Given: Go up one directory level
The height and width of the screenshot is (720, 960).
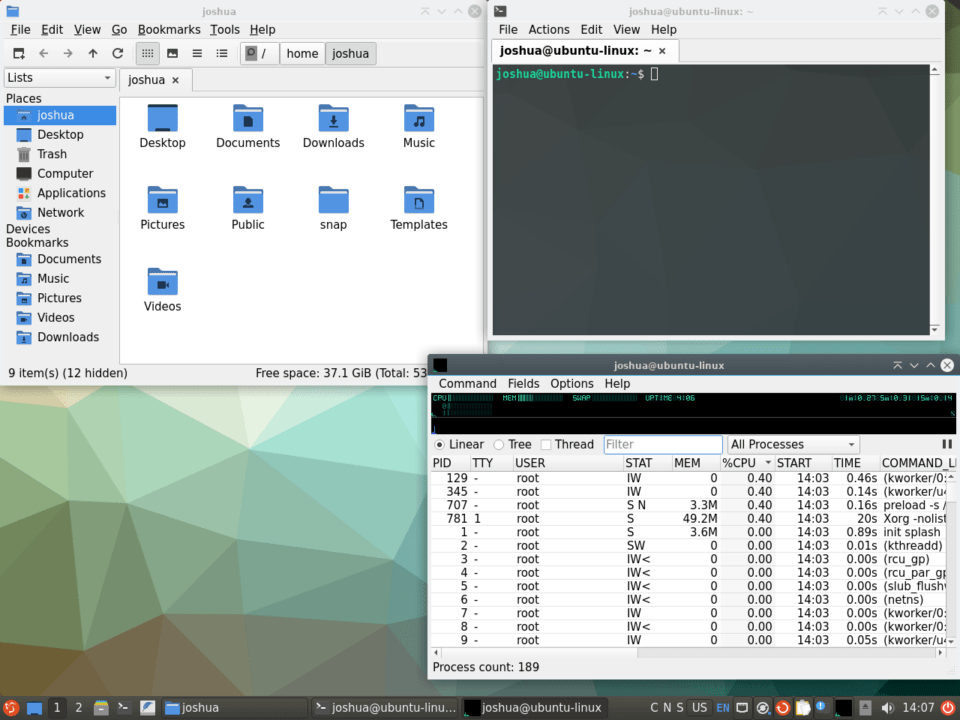Looking at the screenshot, I should 92,53.
